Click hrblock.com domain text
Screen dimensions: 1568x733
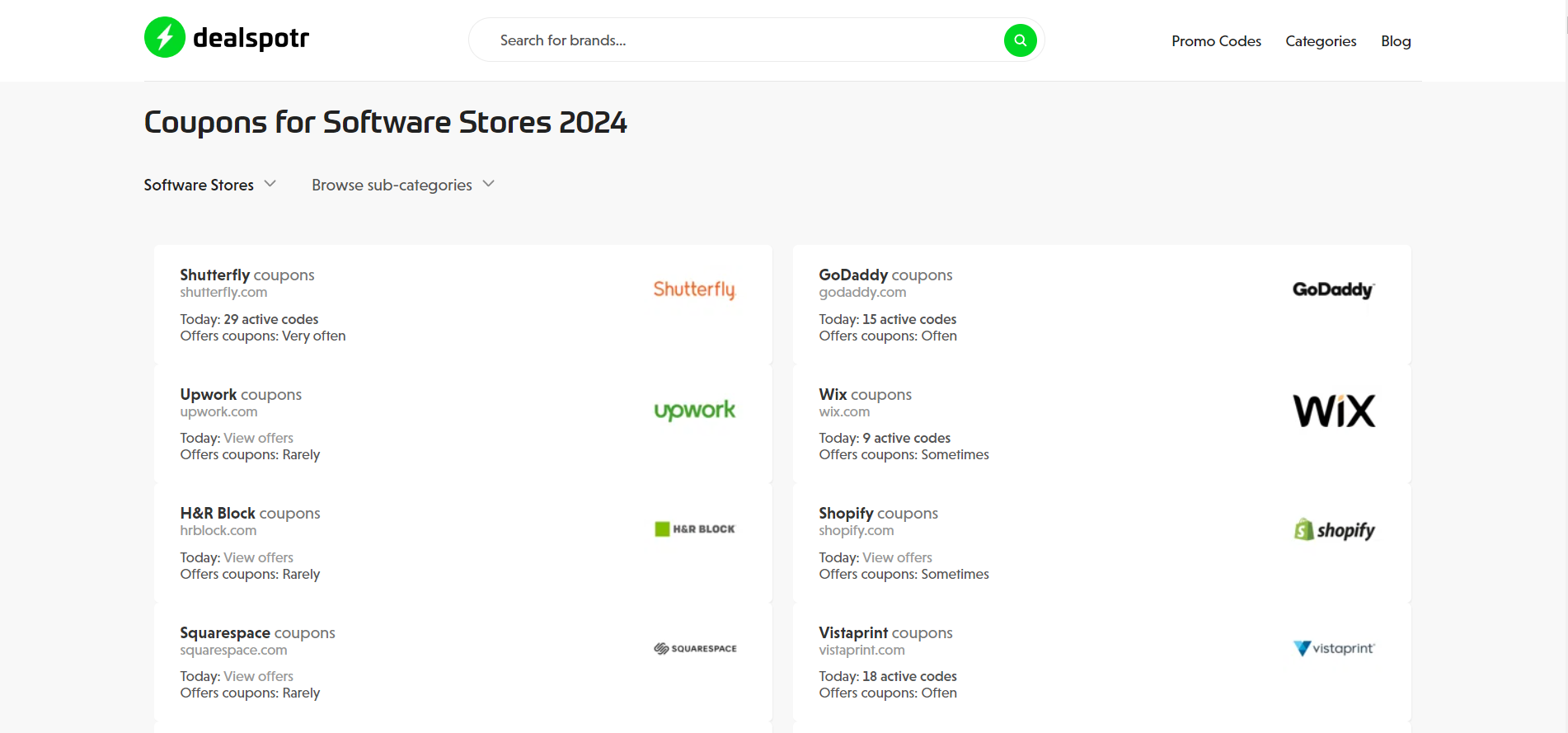[218, 530]
